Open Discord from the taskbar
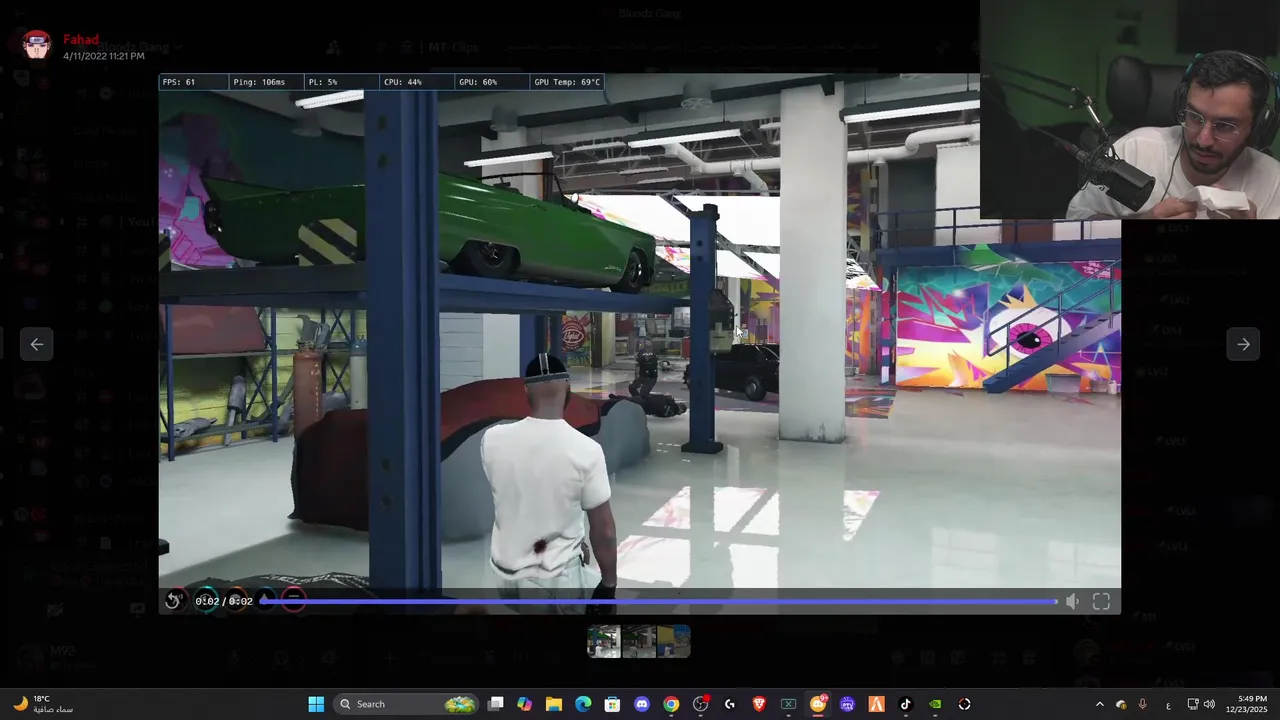 (x=642, y=704)
